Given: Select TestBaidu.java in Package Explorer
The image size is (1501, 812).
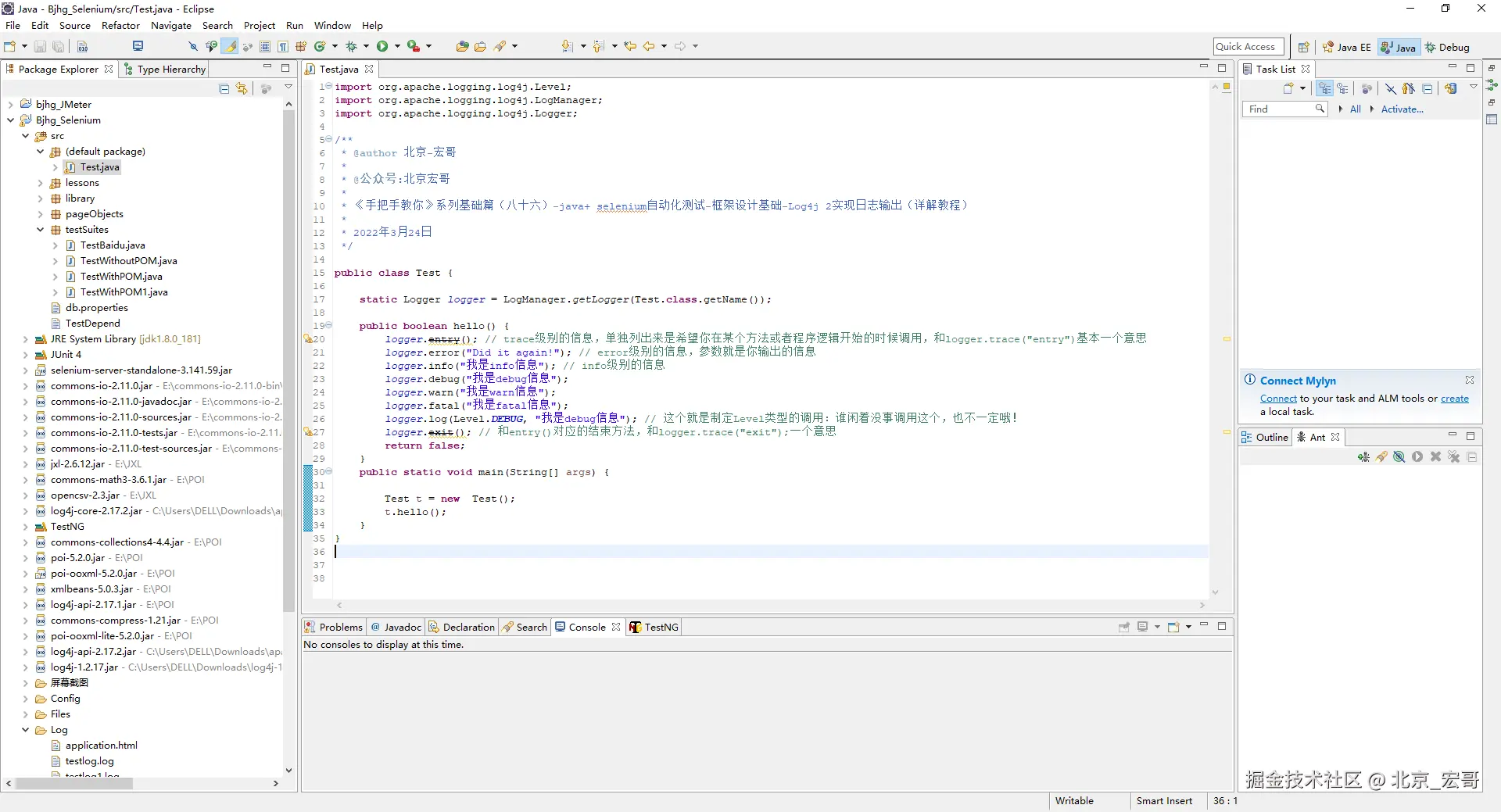Looking at the screenshot, I should coord(112,245).
